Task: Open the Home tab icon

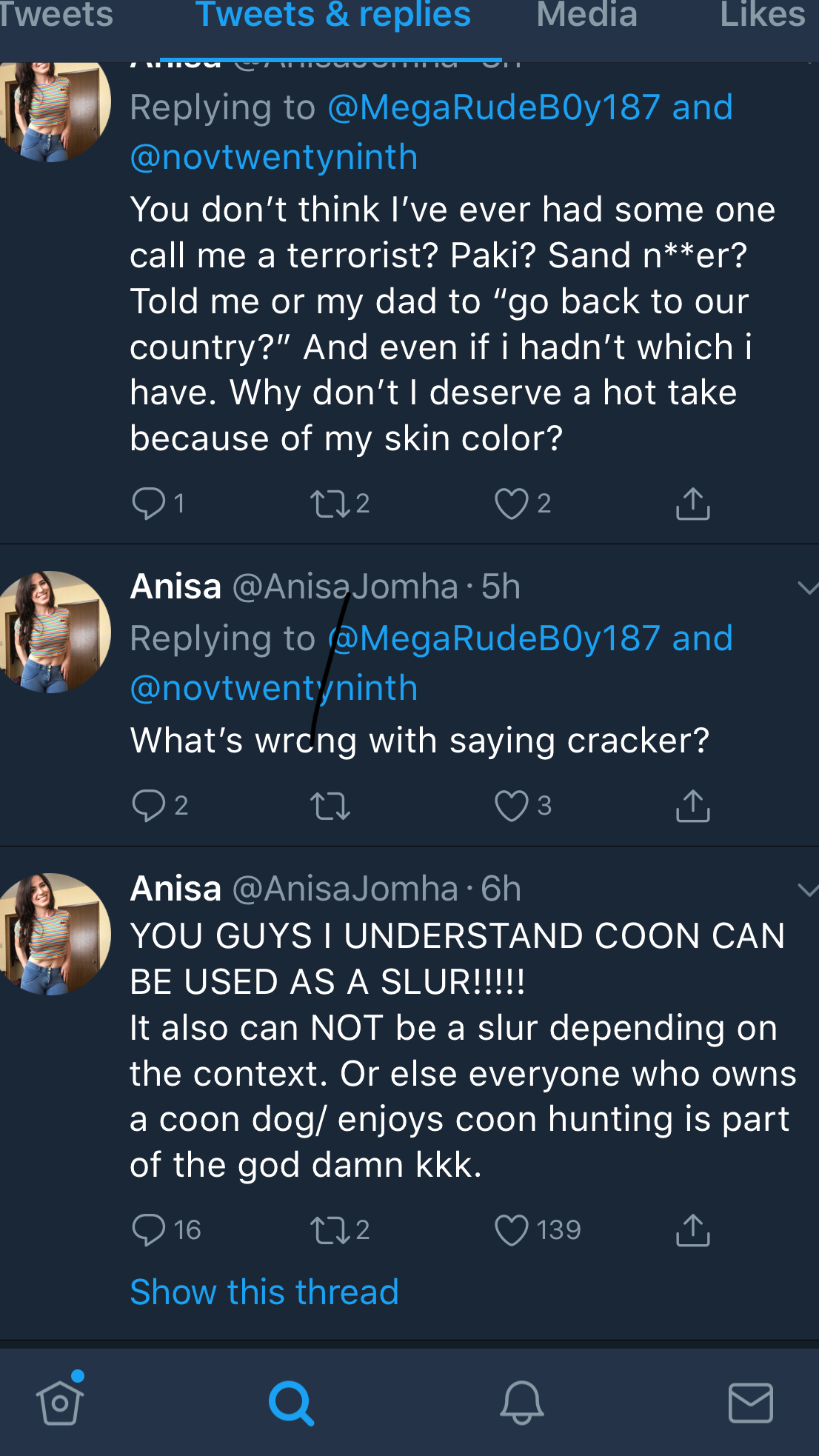Action: click(x=59, y=1401)
